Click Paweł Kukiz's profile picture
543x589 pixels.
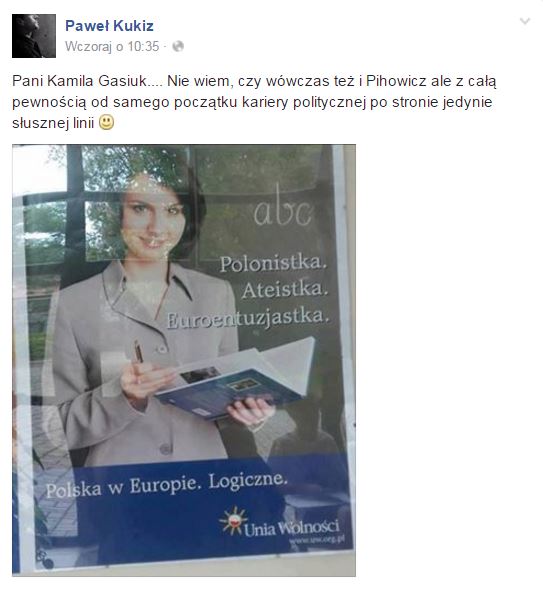(34, 36)
